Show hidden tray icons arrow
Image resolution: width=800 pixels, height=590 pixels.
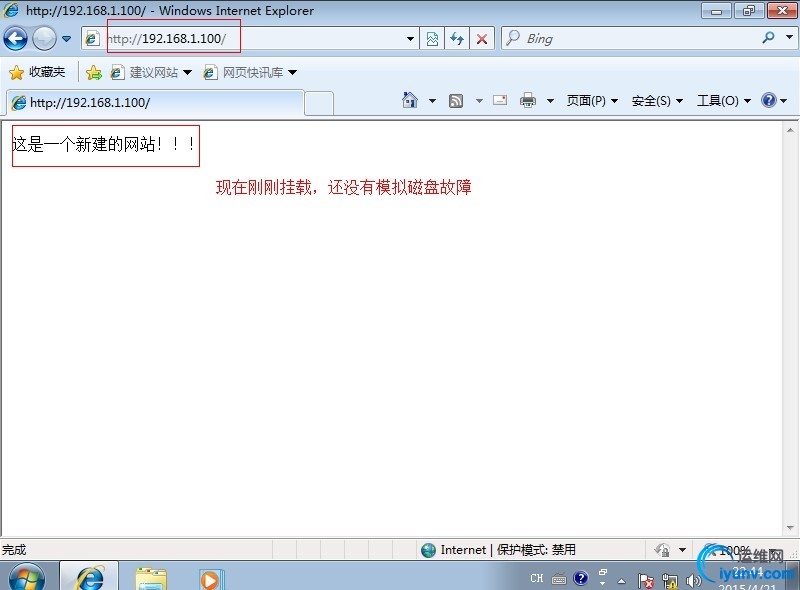click(x=621, y=580)
